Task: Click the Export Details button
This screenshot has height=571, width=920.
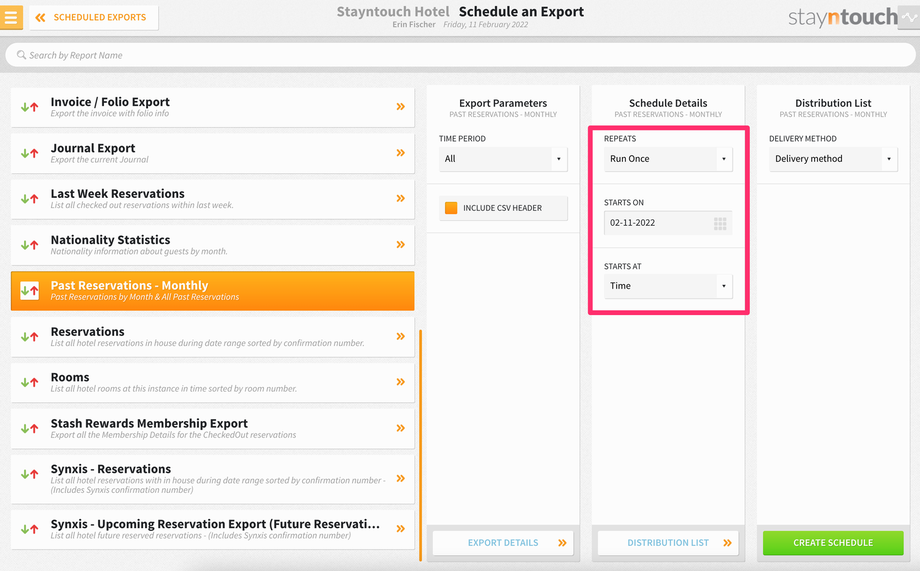Action: click(503, 543)
